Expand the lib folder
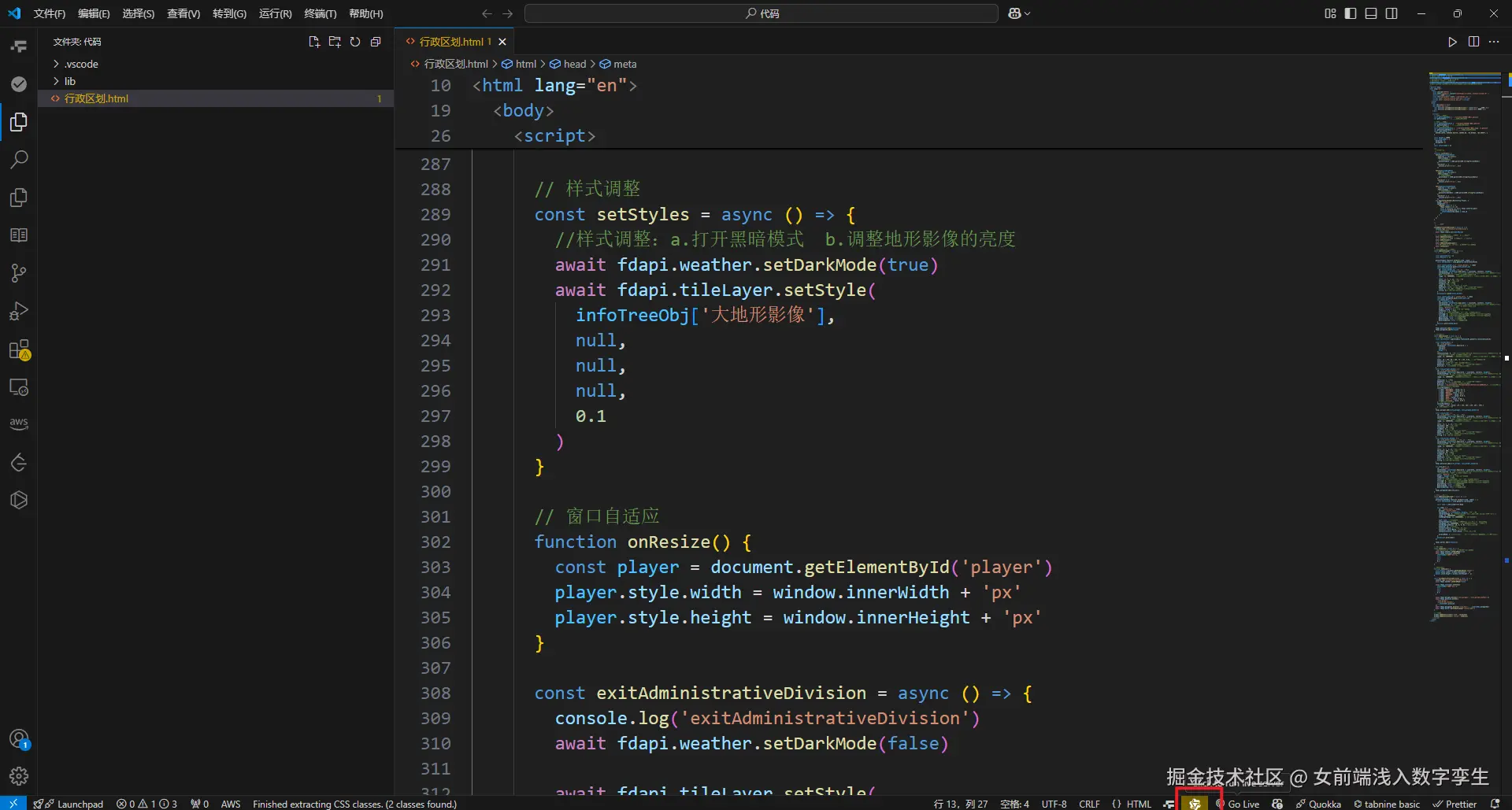 coord(70,81)
